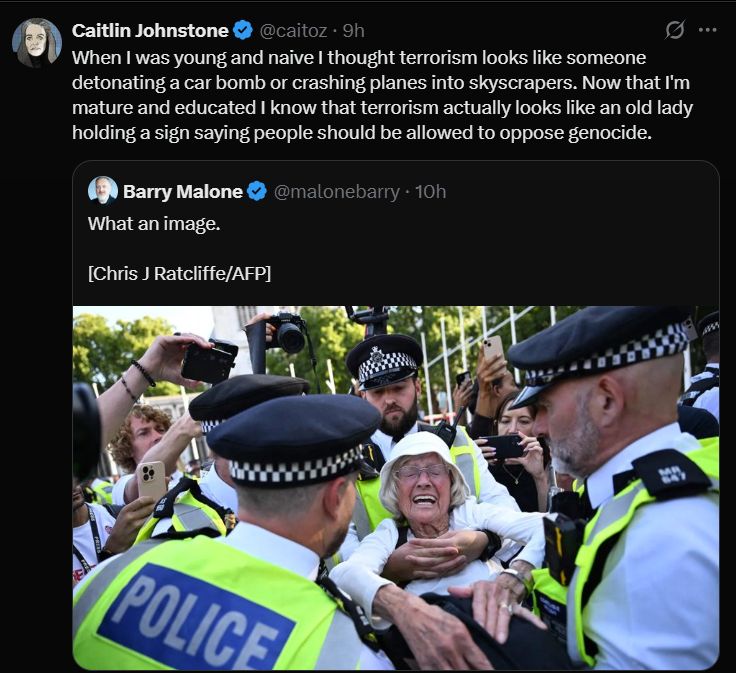736x673 pixels.
Task: Open quoted tweet card header area
Action: coord(267,191)
